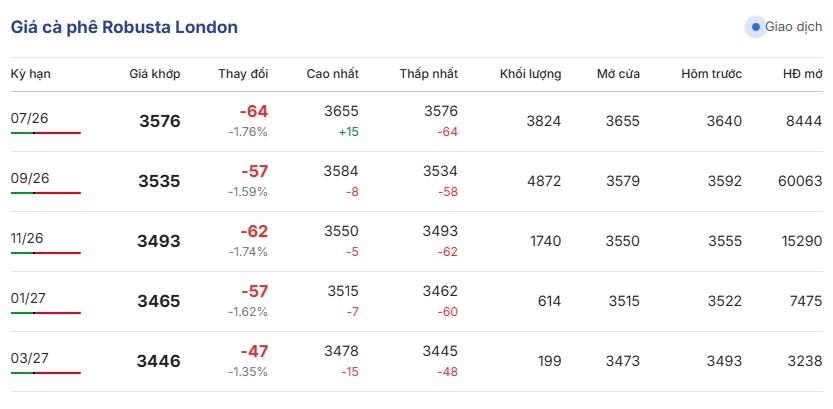The image size is (833, 409).
Task: Click the price range bar under 01/27
Action: [46, 313]
